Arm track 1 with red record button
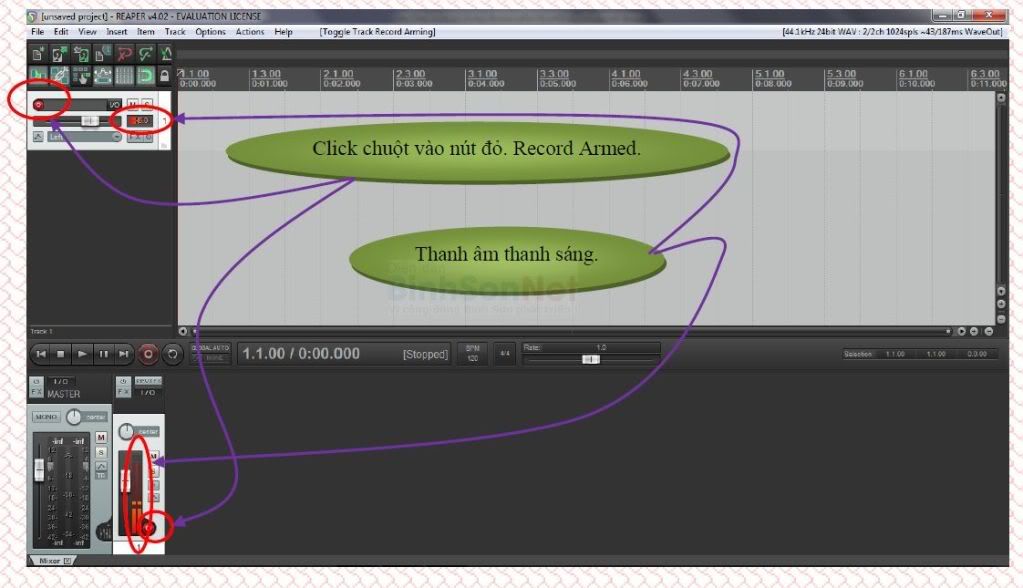1023x588 pixels. click(x=39, y=104)
